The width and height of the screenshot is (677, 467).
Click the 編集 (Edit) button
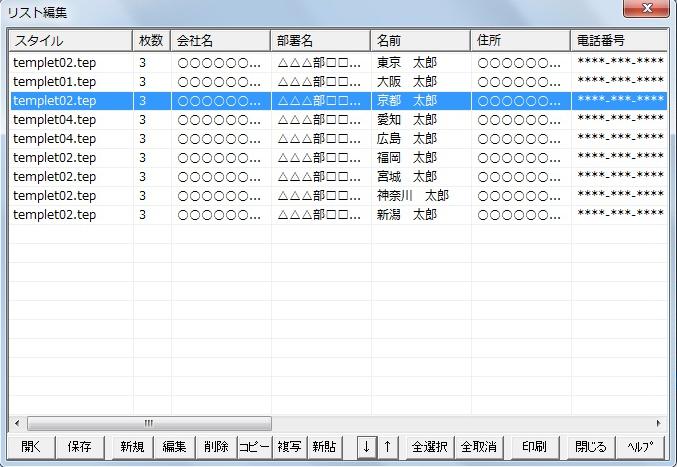[x=174, y=447]
